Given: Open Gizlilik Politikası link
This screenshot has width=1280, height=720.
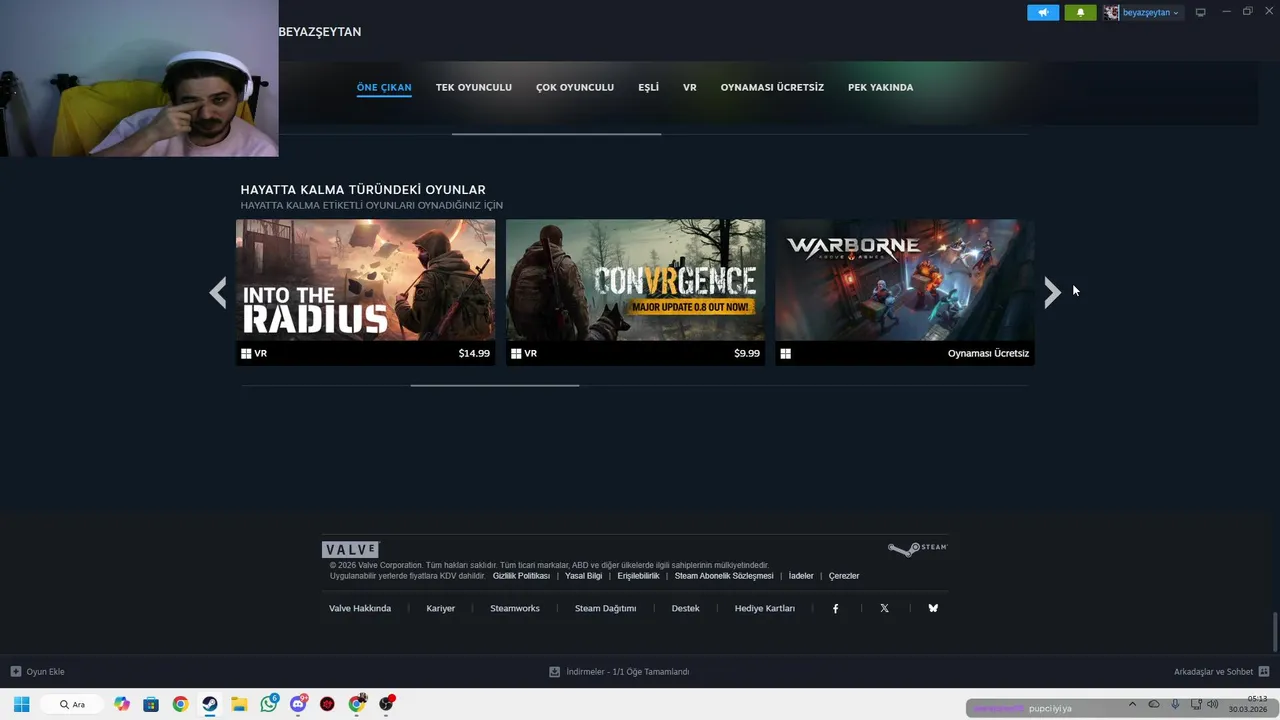Looking at the screenshot, I should click(521, 576).
